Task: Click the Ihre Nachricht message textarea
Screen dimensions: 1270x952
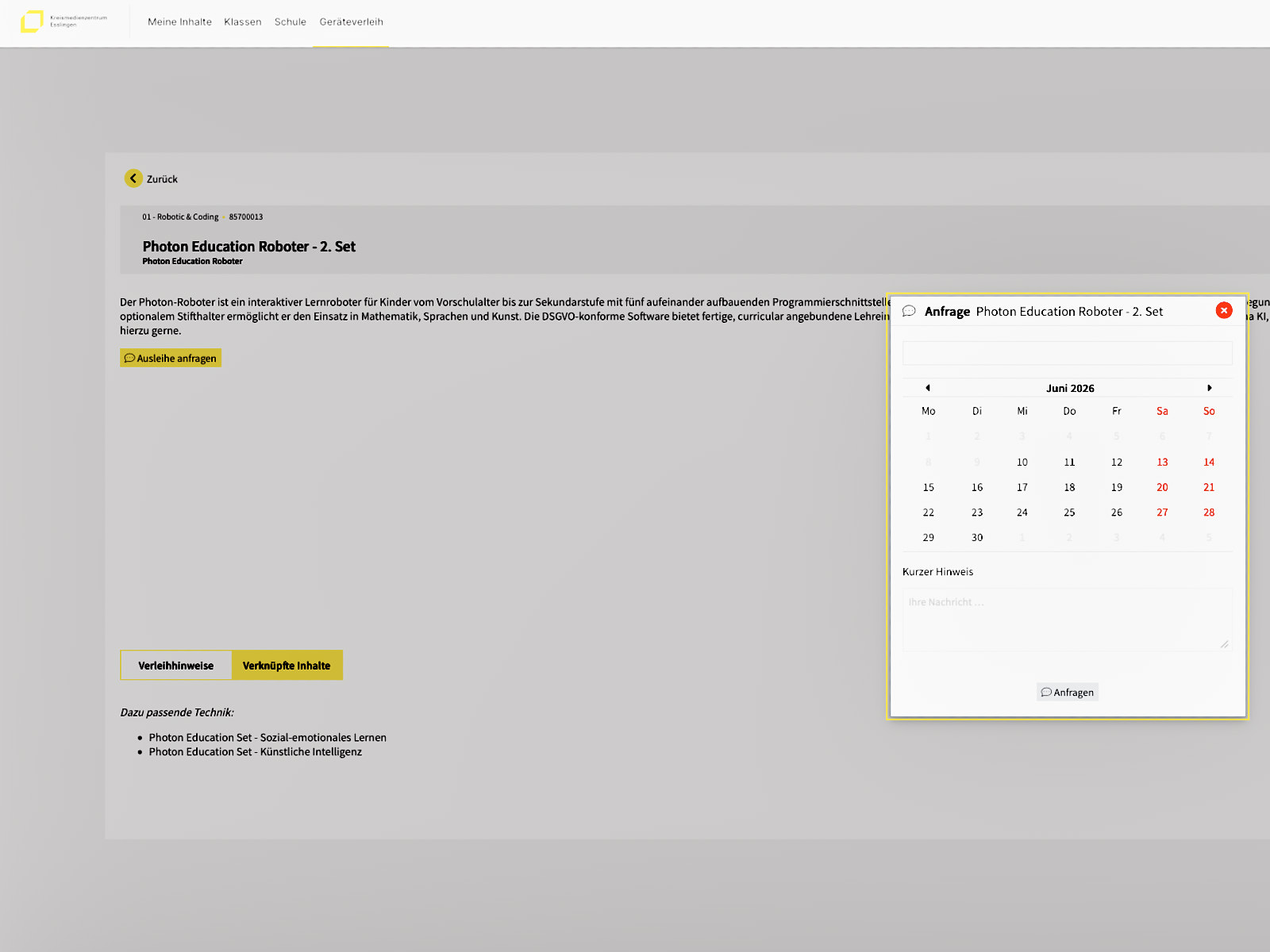Action: click(1068, 620)
